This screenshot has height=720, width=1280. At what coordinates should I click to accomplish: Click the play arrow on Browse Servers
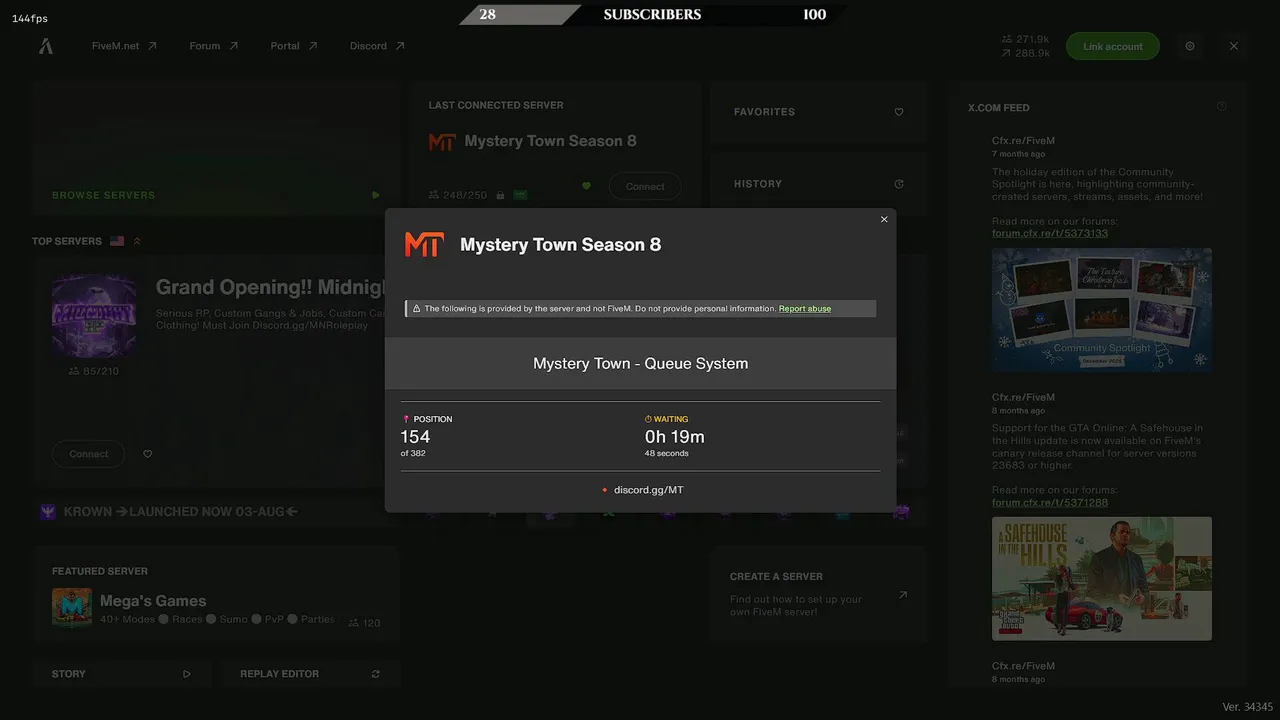(x=376, y=195)
